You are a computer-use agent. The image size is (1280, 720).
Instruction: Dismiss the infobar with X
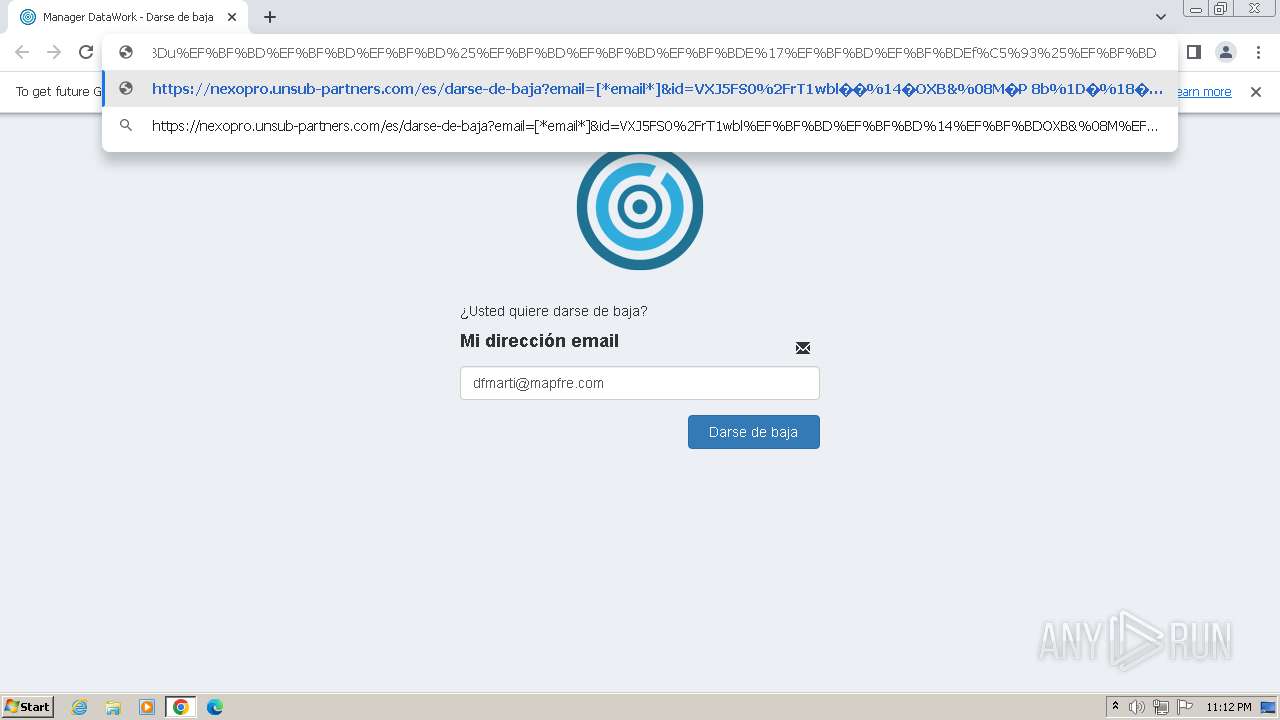point(1256,92)
